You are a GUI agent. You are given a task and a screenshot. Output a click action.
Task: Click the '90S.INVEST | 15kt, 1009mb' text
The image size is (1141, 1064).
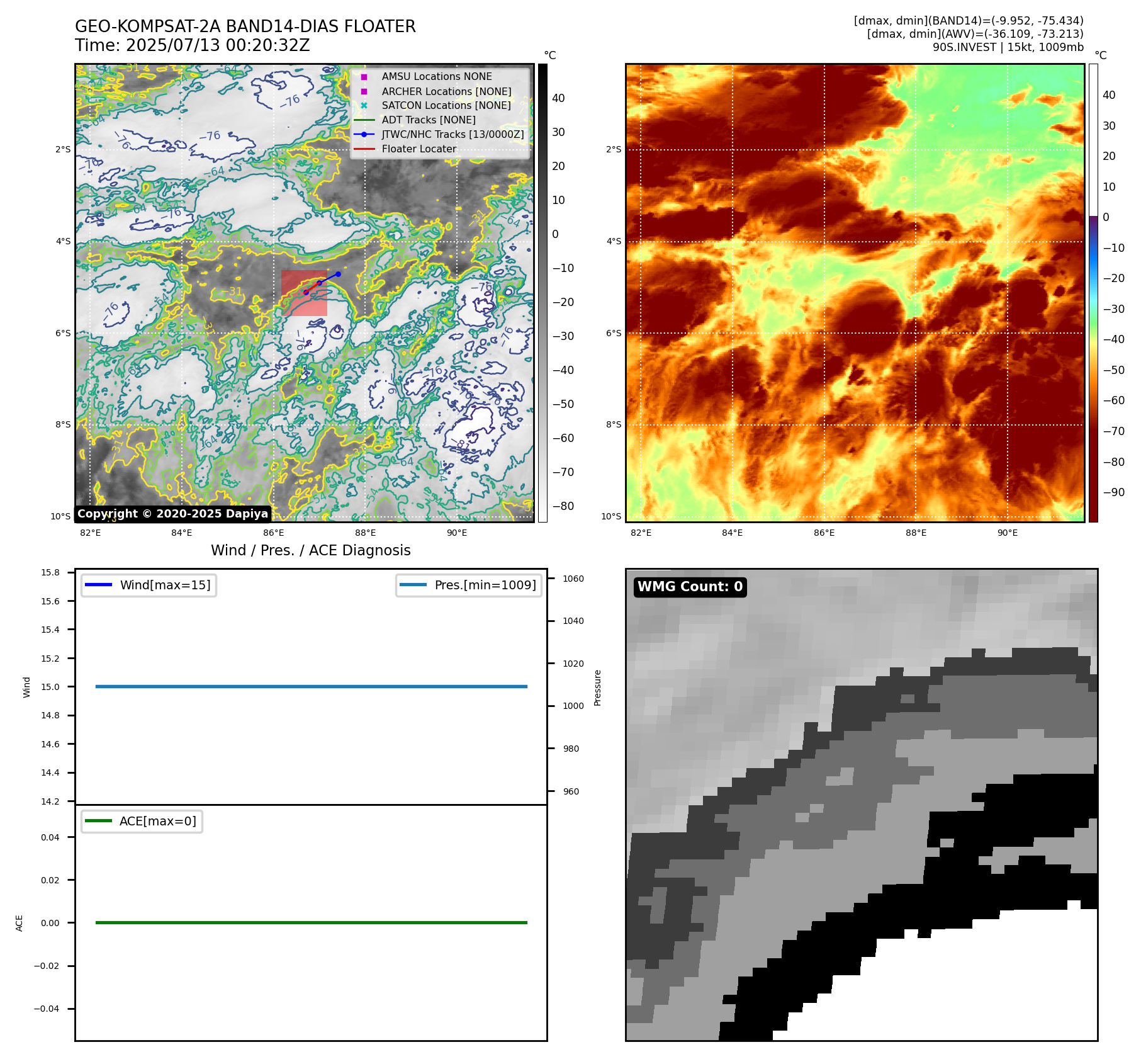(1008, 47)
